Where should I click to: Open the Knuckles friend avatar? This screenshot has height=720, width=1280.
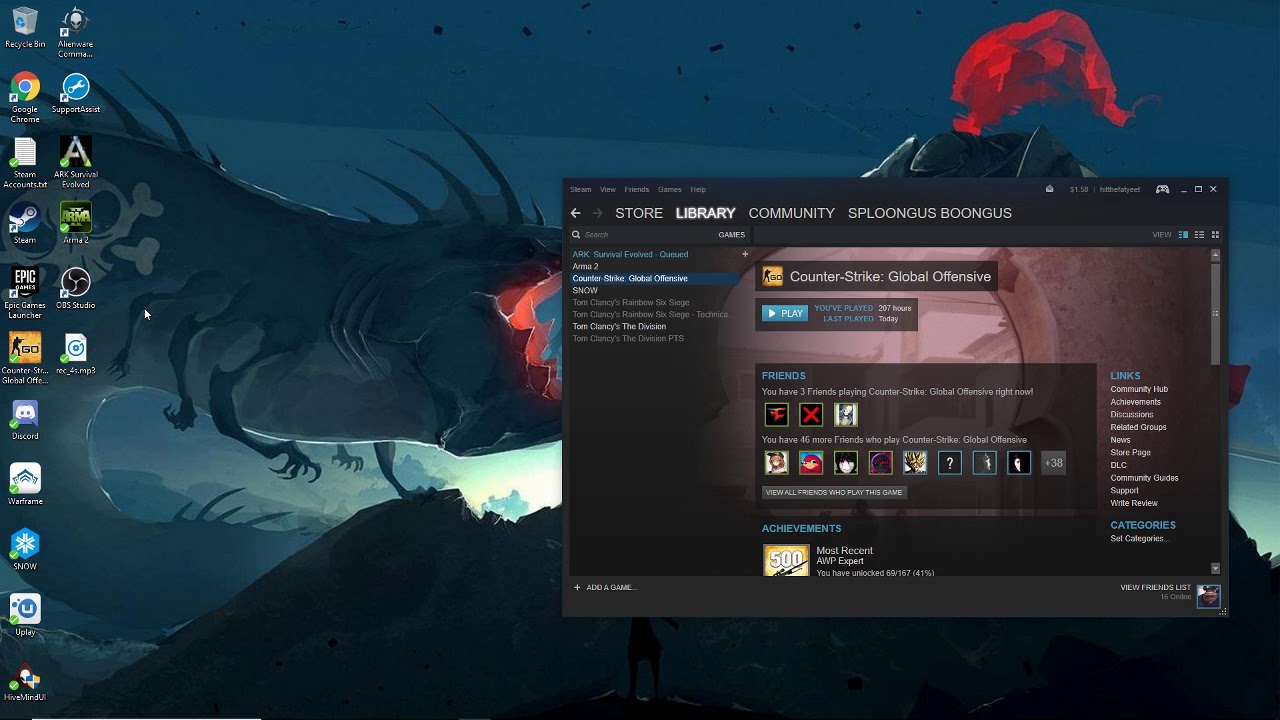point(811,462)
